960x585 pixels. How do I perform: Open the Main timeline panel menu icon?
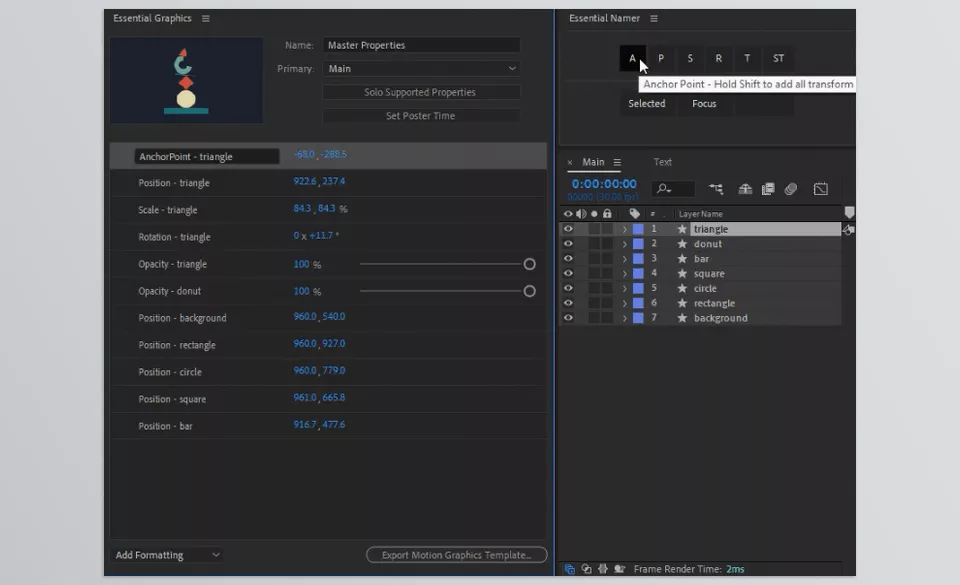617,162
